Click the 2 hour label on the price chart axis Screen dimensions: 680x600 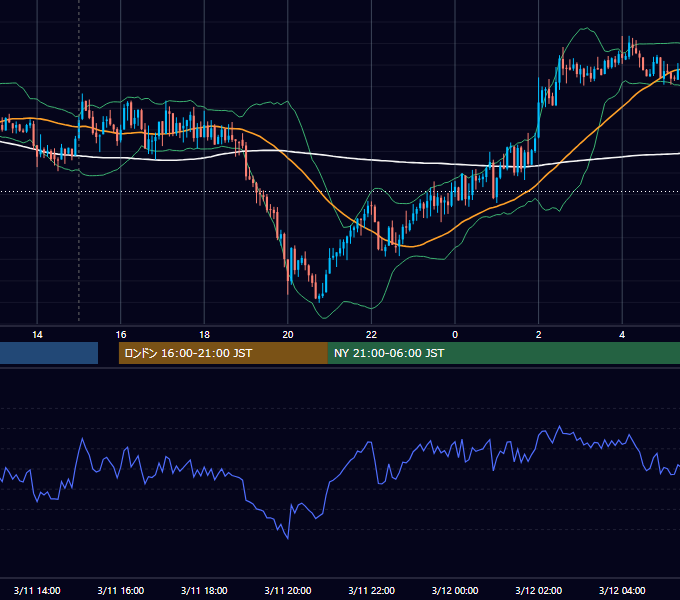click(x=539, y=335)
